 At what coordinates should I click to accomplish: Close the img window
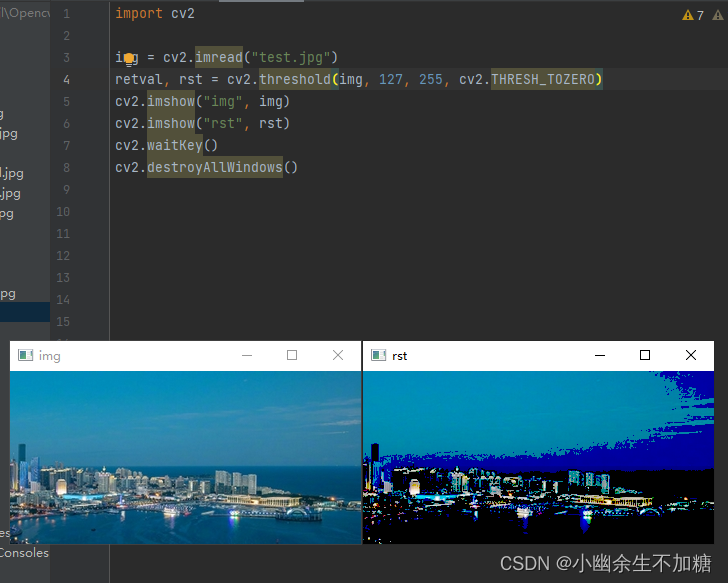338,355
